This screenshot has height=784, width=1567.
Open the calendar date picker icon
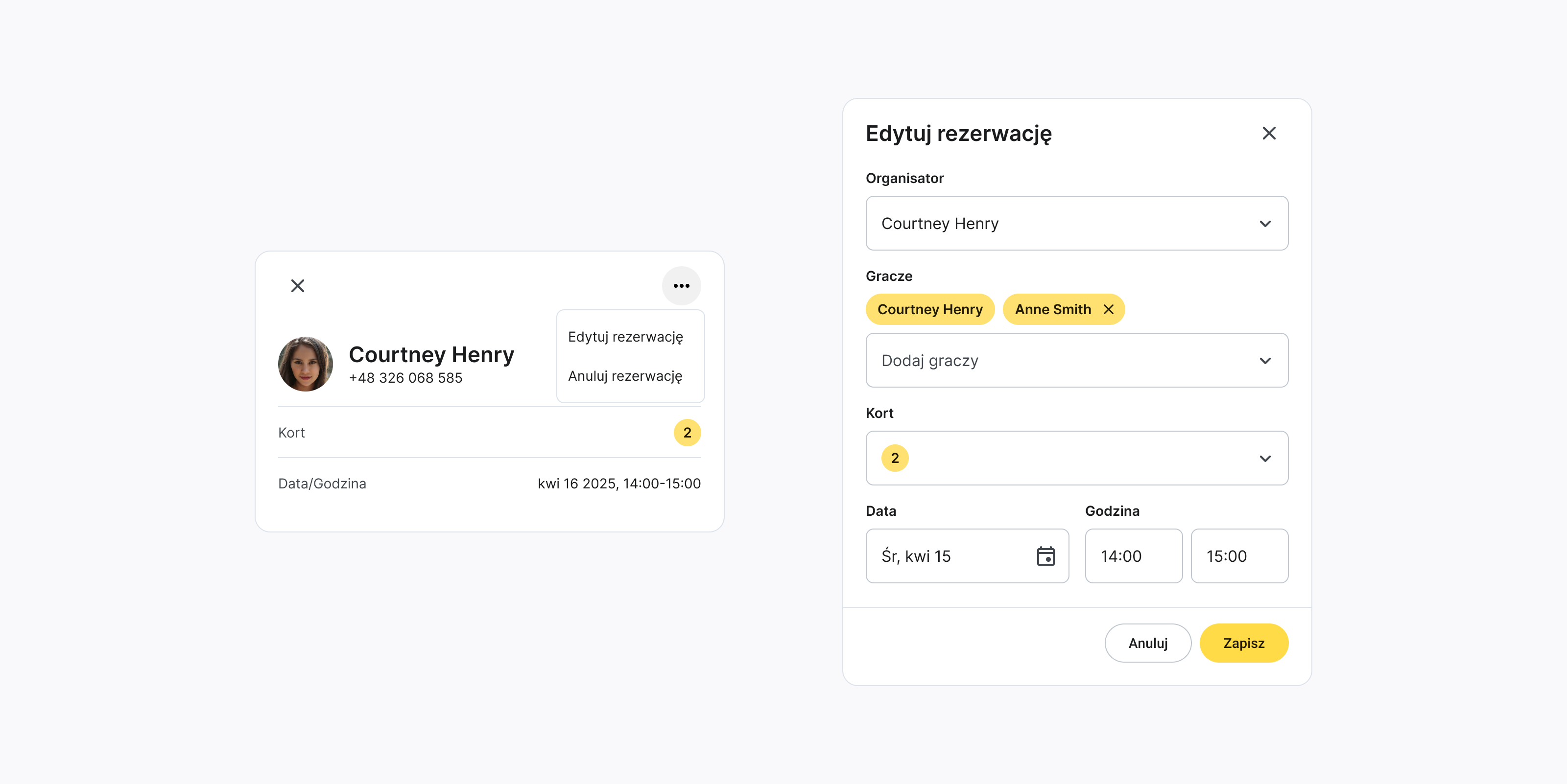(x=1045, y=556)
